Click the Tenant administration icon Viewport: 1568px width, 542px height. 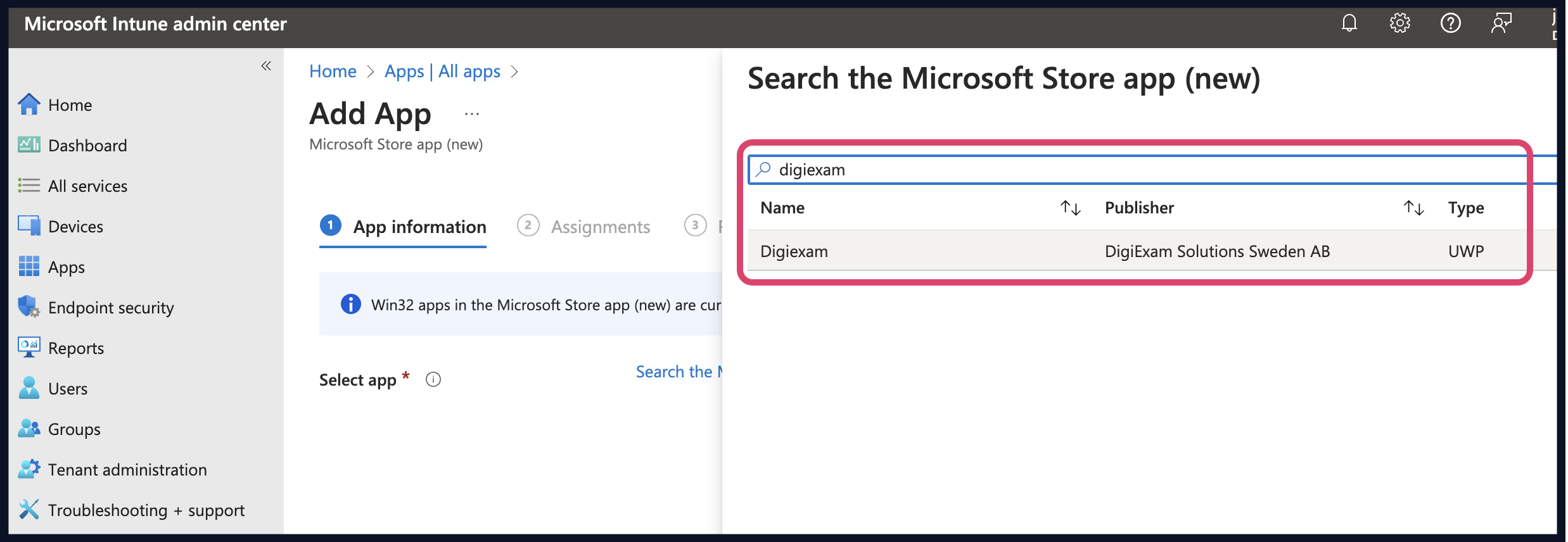pos(29,469)
